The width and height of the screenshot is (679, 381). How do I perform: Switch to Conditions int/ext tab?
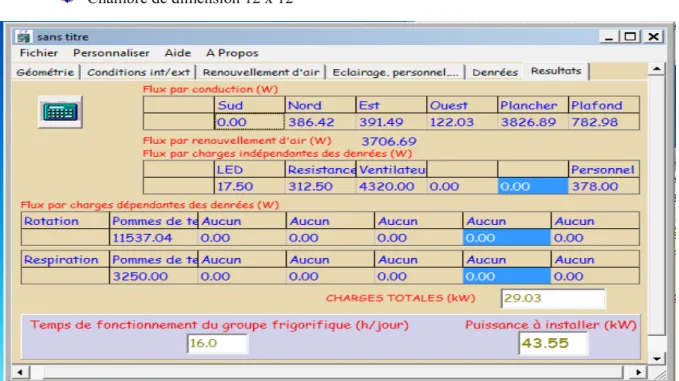[x=139, y=72]
